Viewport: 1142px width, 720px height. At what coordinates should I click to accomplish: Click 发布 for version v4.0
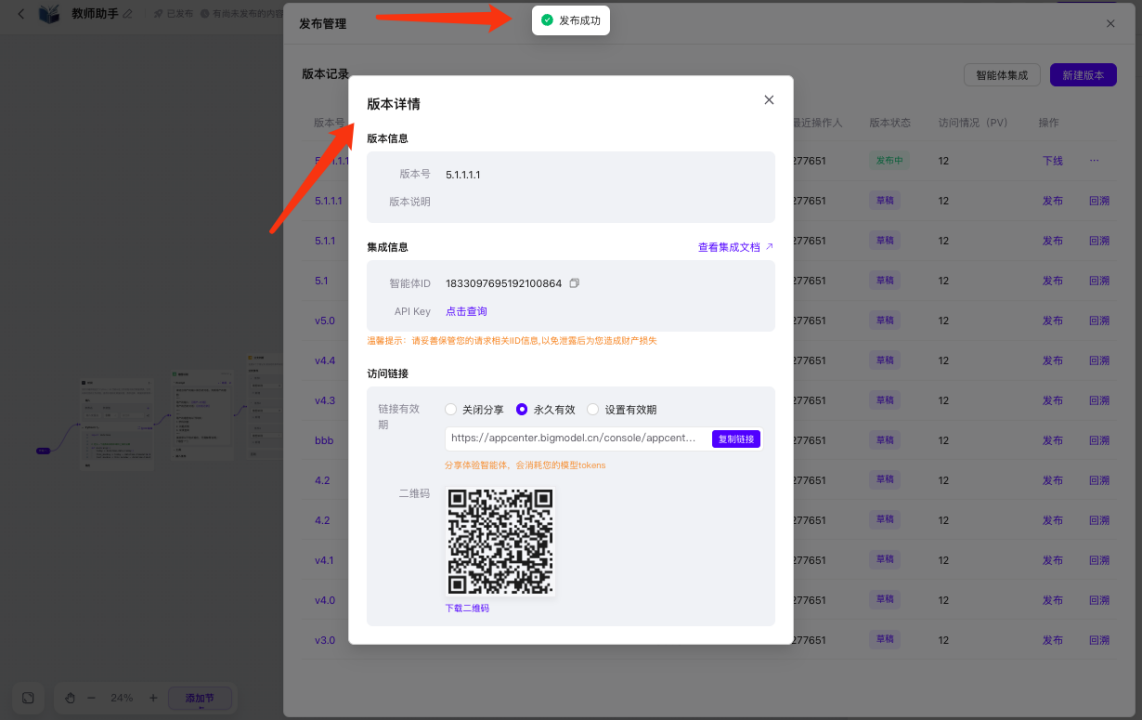(x=1052, y=601)
